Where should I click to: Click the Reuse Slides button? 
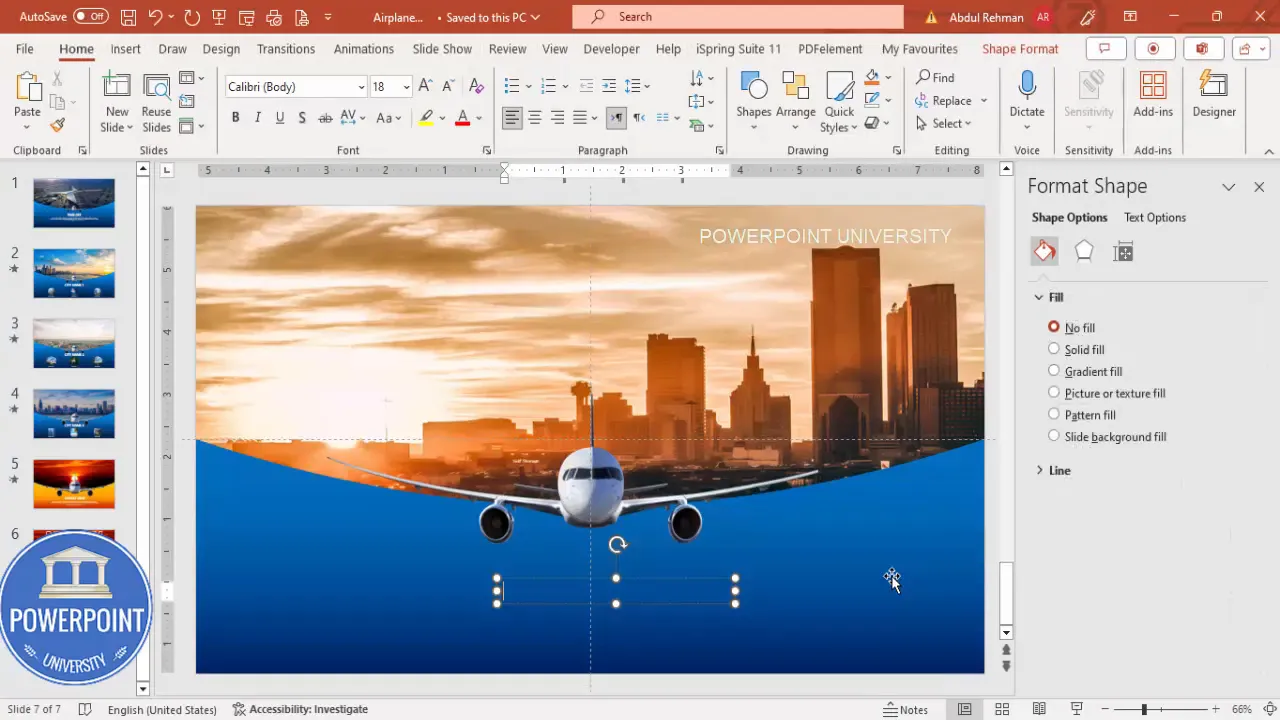156,103
